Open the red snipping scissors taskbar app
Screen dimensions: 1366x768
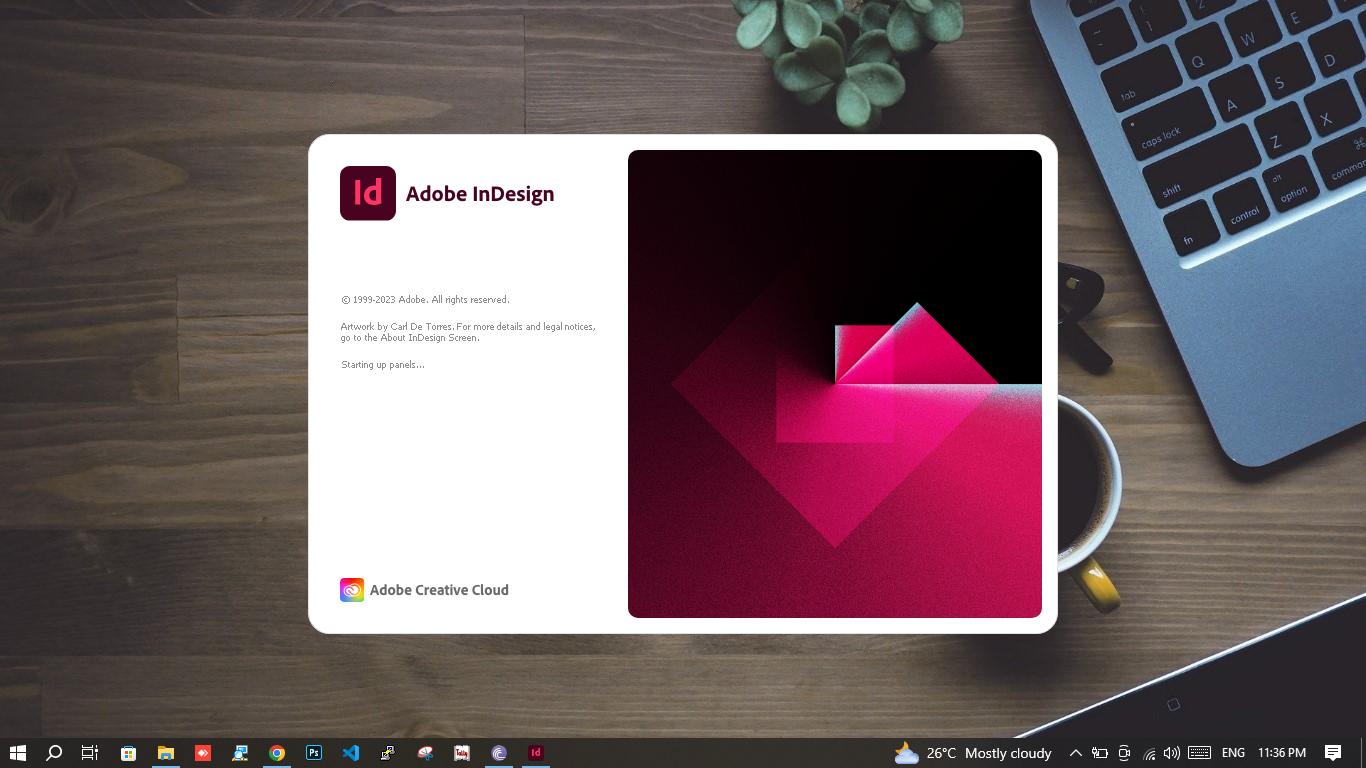[425, 753]
